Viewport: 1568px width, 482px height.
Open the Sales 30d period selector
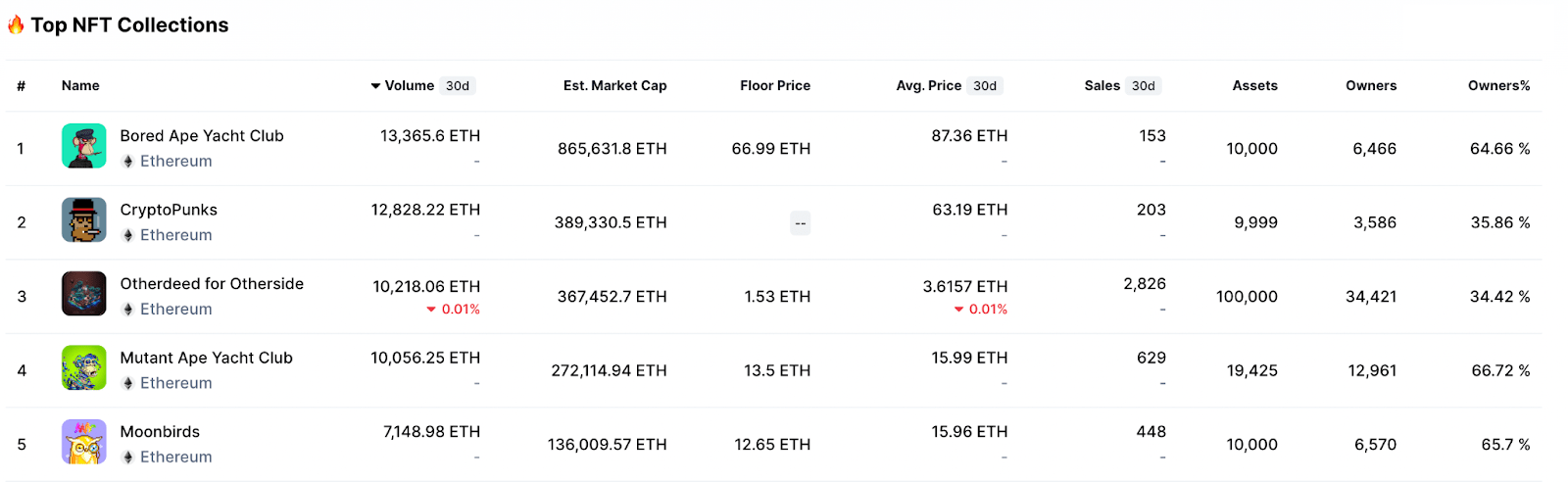tap(1144, 86)
